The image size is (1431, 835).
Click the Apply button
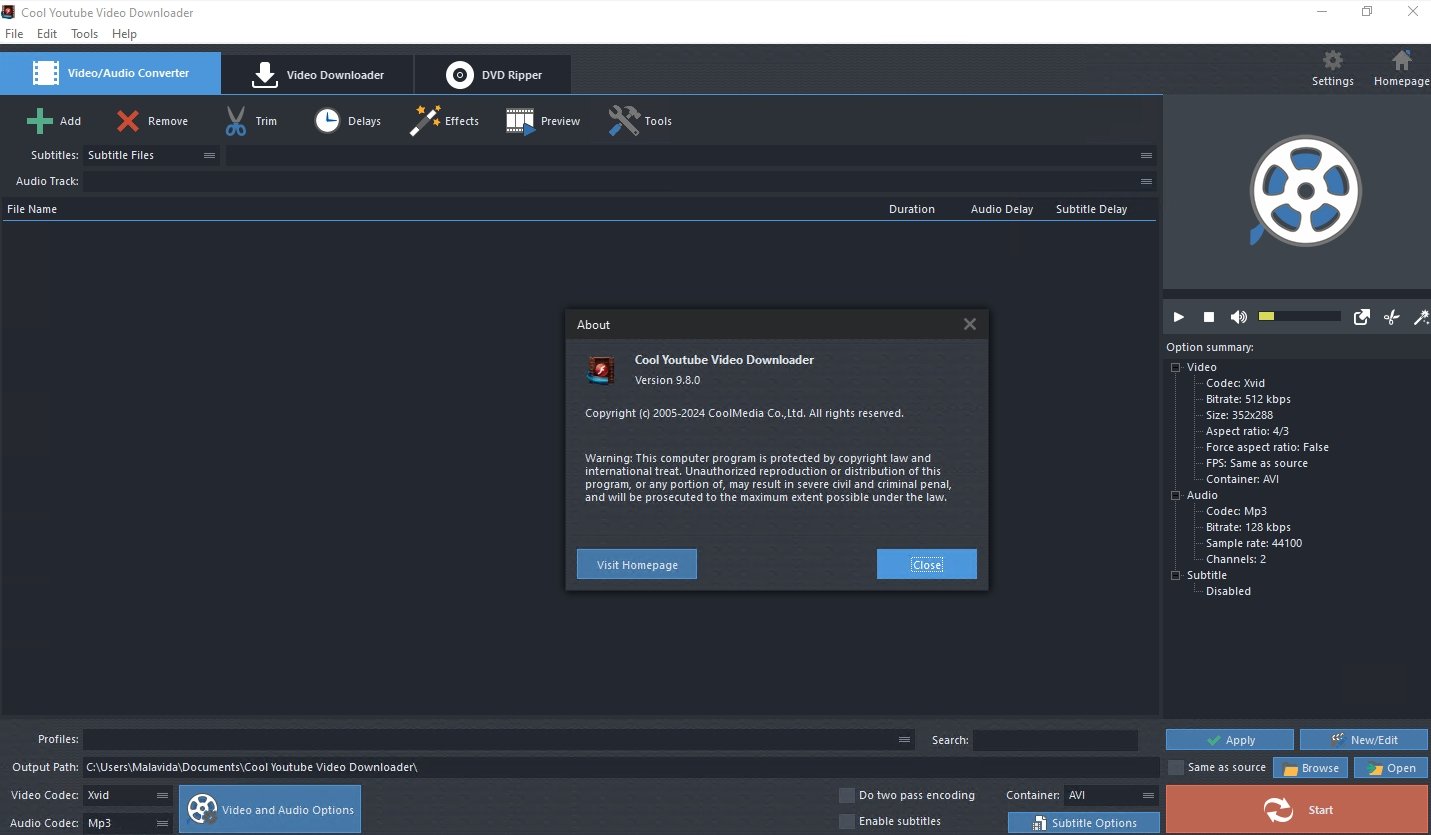(x=1230, y=740)
